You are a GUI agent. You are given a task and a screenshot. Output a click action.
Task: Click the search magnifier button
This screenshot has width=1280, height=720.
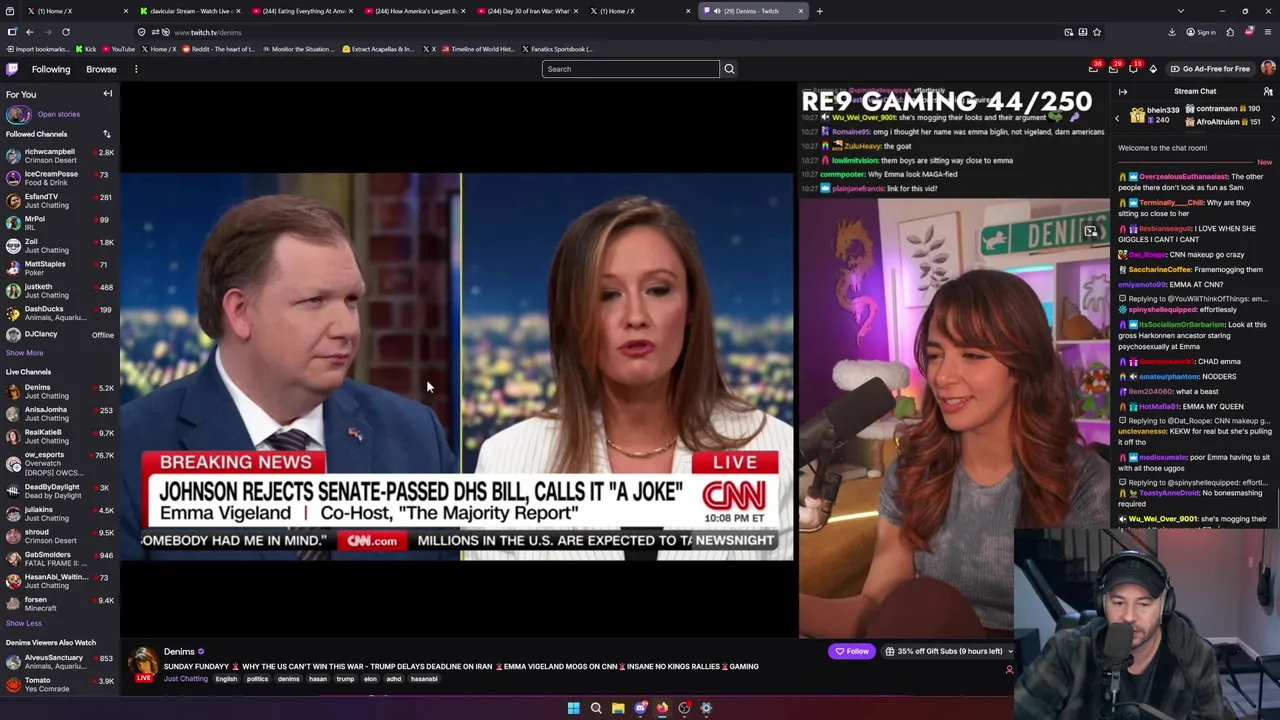point(729,69)
